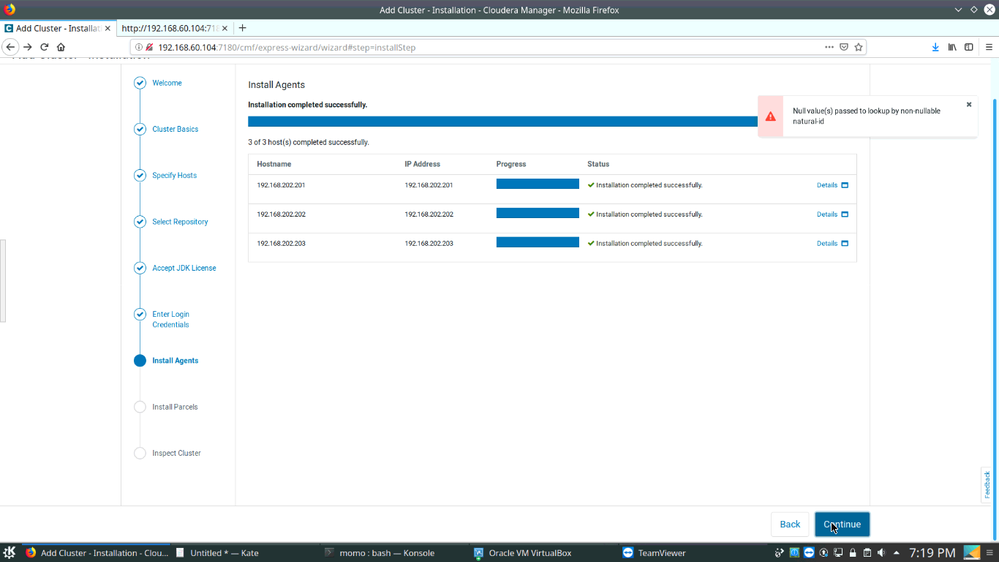This screenshot has height=562, width=999.
Task: Click the Install Agents filled step circle
Action: 140,361
